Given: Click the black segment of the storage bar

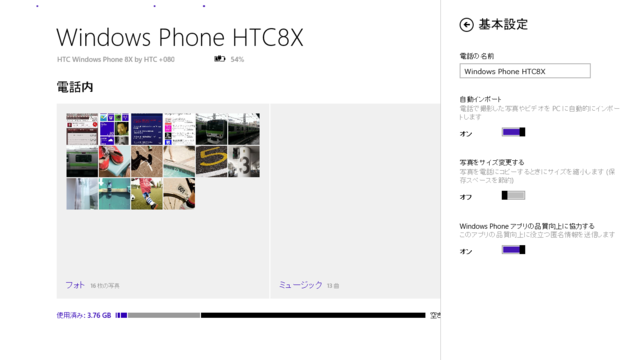Looking at the screenshot, I should [x=313, y=315].
